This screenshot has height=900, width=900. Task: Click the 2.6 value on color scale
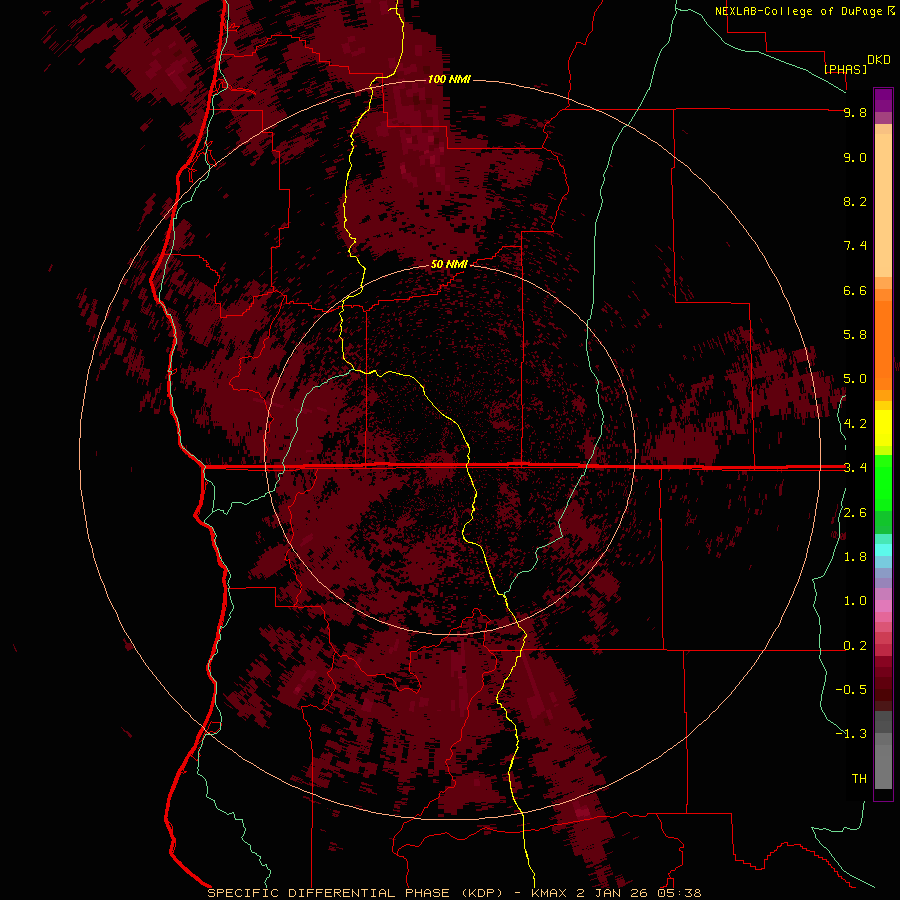[x=855, y=513]
